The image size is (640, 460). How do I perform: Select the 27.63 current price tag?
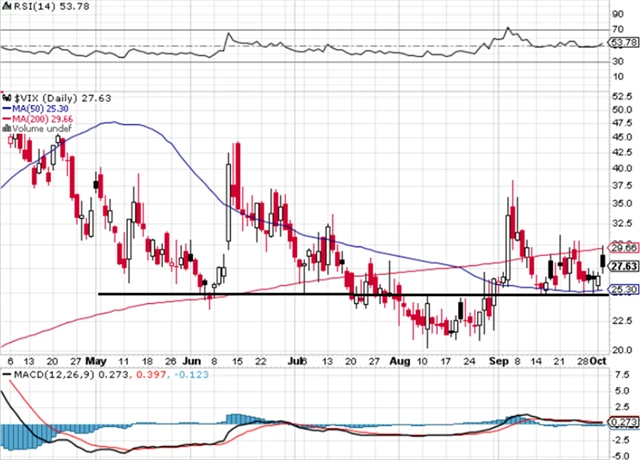(623, 267)
